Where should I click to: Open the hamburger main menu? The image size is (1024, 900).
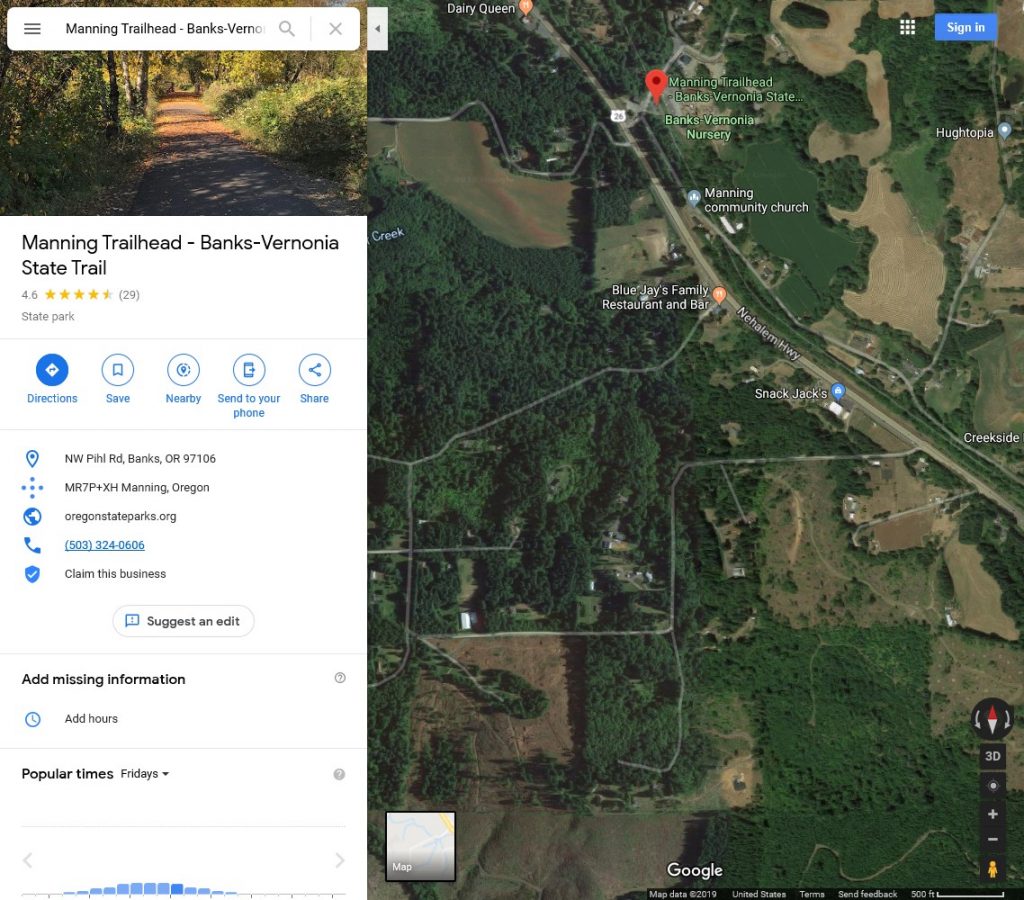32,29
